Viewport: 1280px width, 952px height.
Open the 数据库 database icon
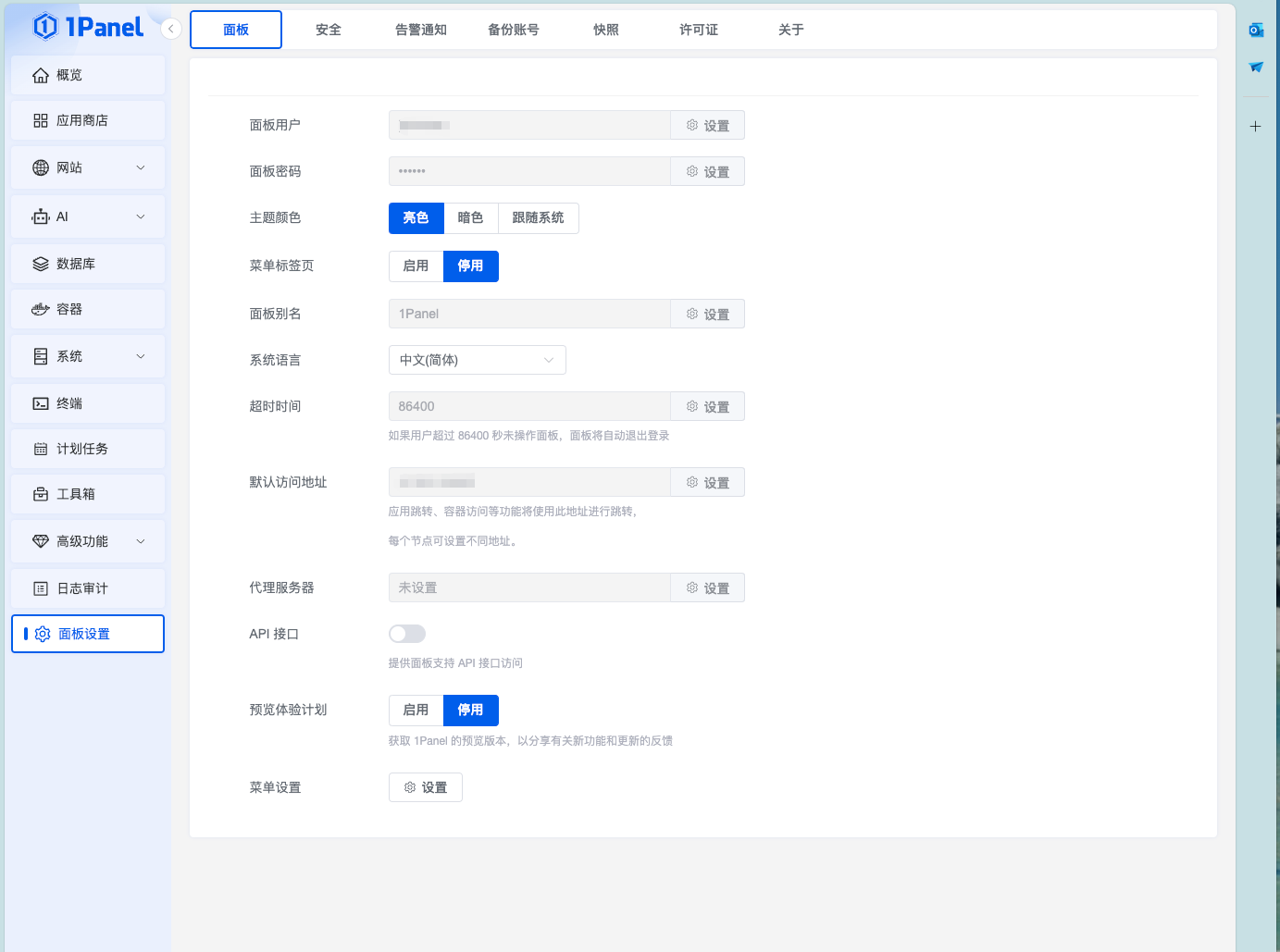click(x=41, y=264)
